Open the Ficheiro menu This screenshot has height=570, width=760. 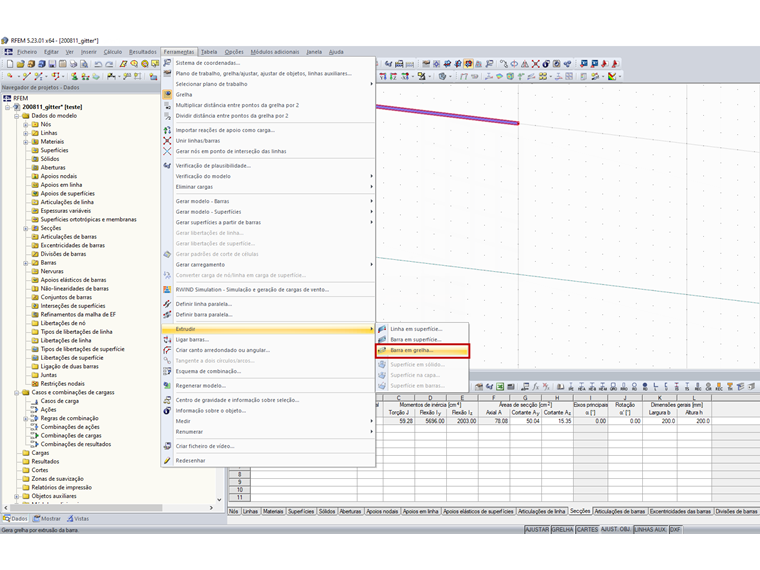(27, 52)
